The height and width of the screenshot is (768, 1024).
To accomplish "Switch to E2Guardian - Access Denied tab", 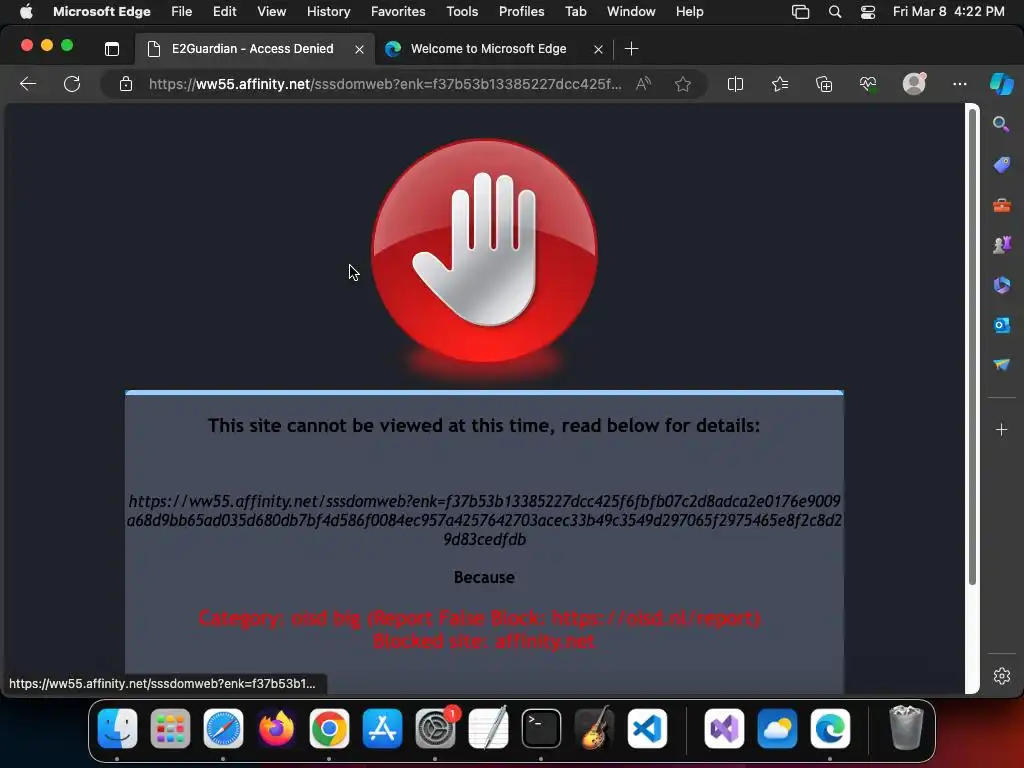I will click(x=255, y=49).
